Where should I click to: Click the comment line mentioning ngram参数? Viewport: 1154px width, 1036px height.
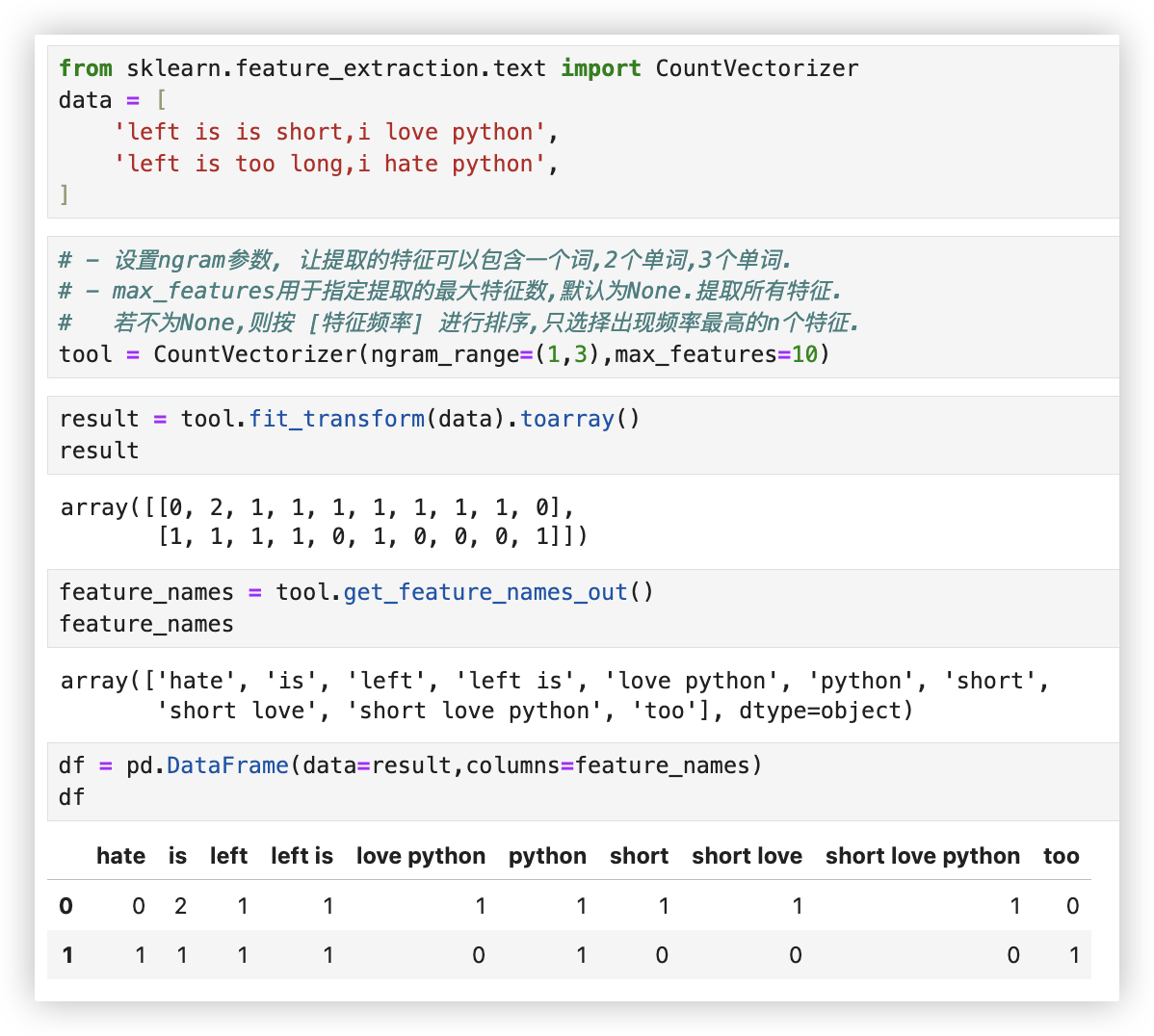click(x=424, y=260)
